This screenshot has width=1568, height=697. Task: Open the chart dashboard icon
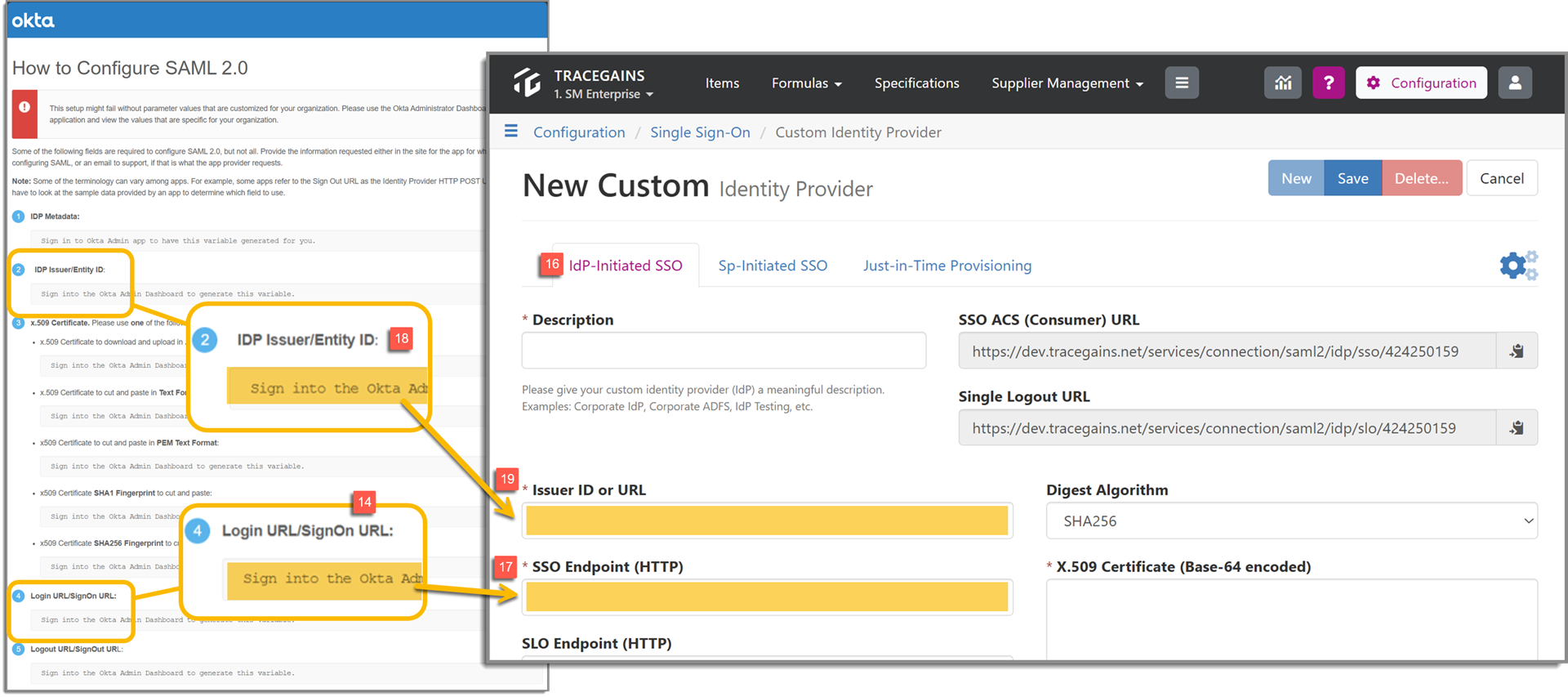tap(1283, 83)
